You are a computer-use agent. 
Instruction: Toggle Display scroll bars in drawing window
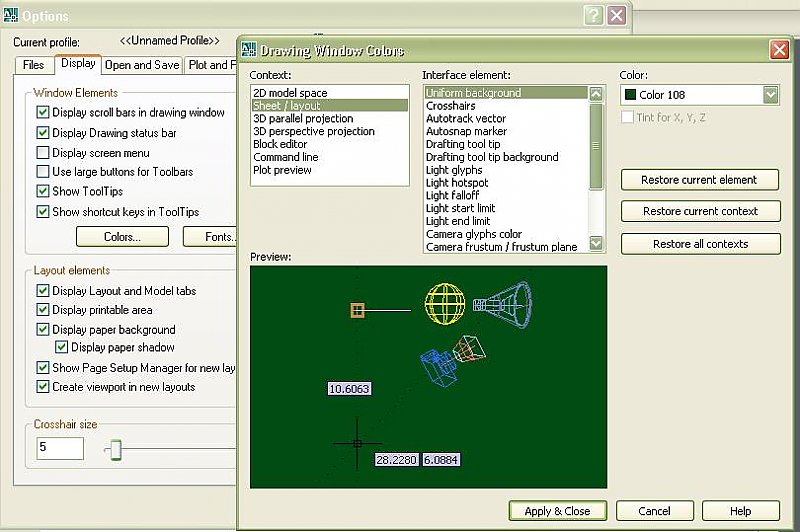[43, 112]
